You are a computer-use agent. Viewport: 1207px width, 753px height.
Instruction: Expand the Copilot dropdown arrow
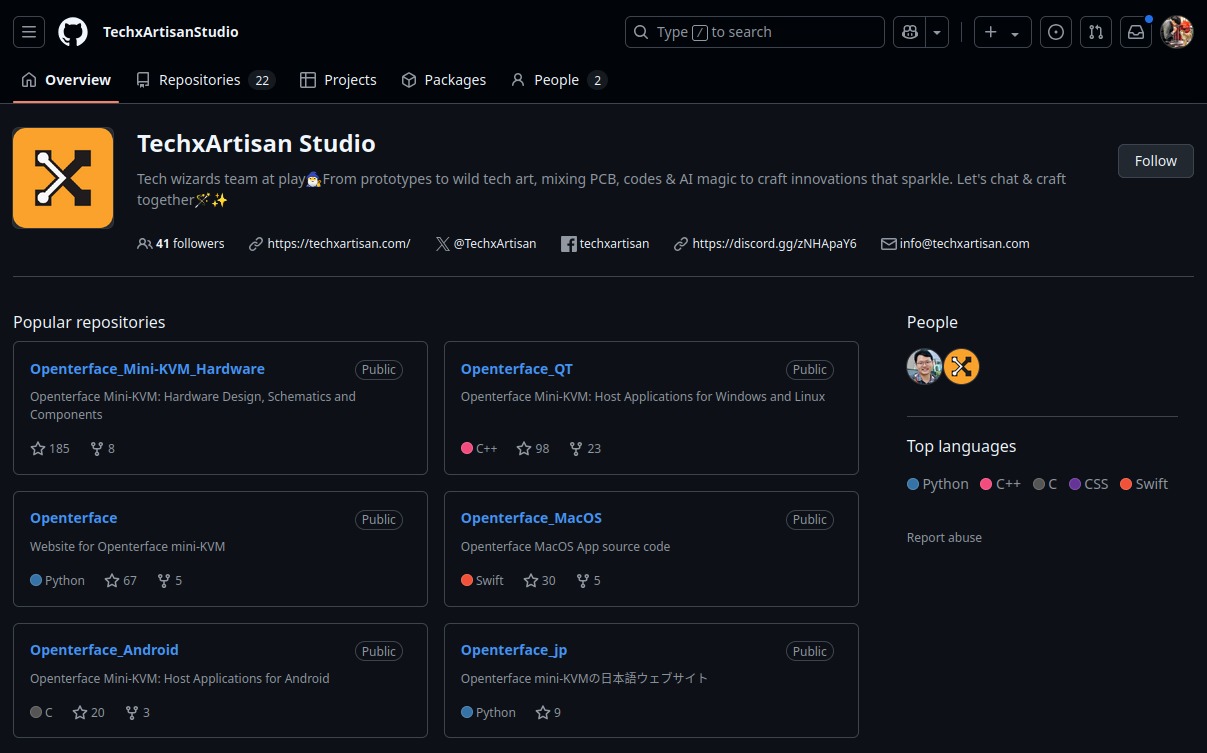[937, 32]
